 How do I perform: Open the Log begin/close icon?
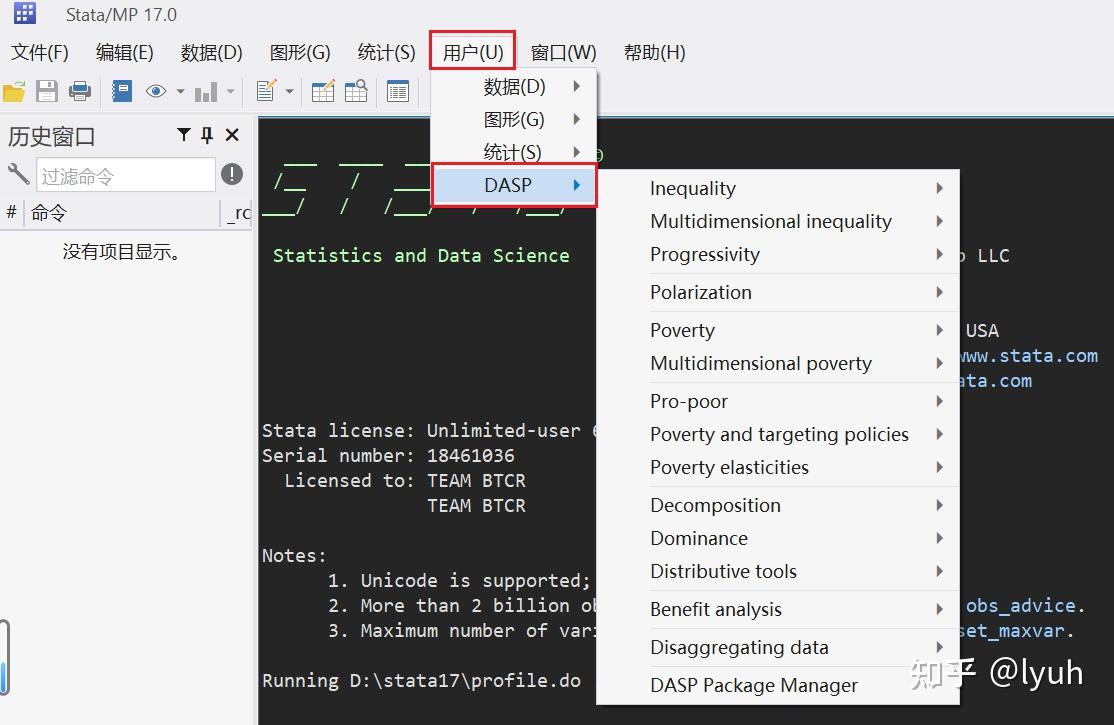pyautogui.click(x=122, y=90)
